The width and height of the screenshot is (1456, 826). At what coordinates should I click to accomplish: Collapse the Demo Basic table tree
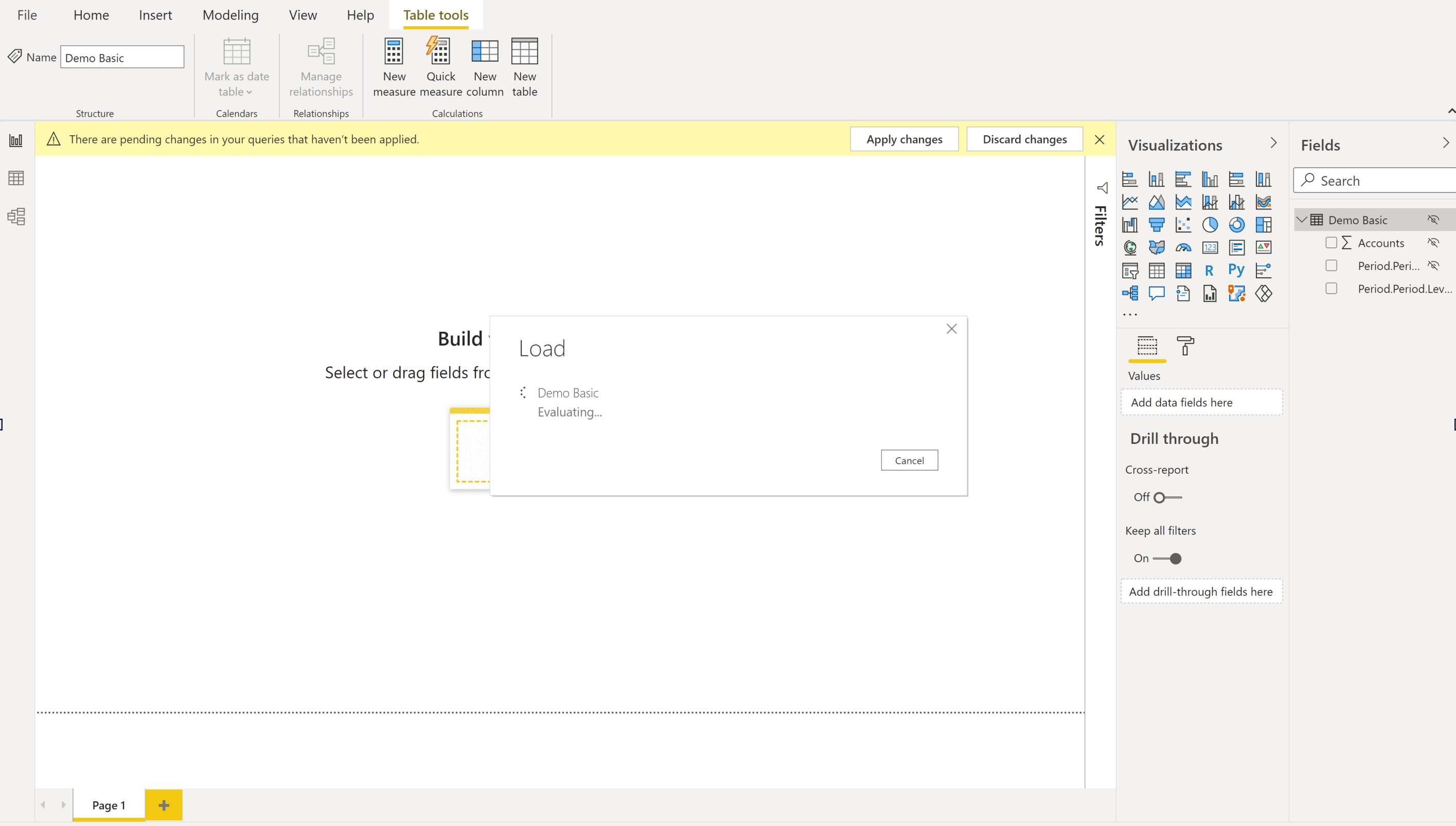point(1302,220)
